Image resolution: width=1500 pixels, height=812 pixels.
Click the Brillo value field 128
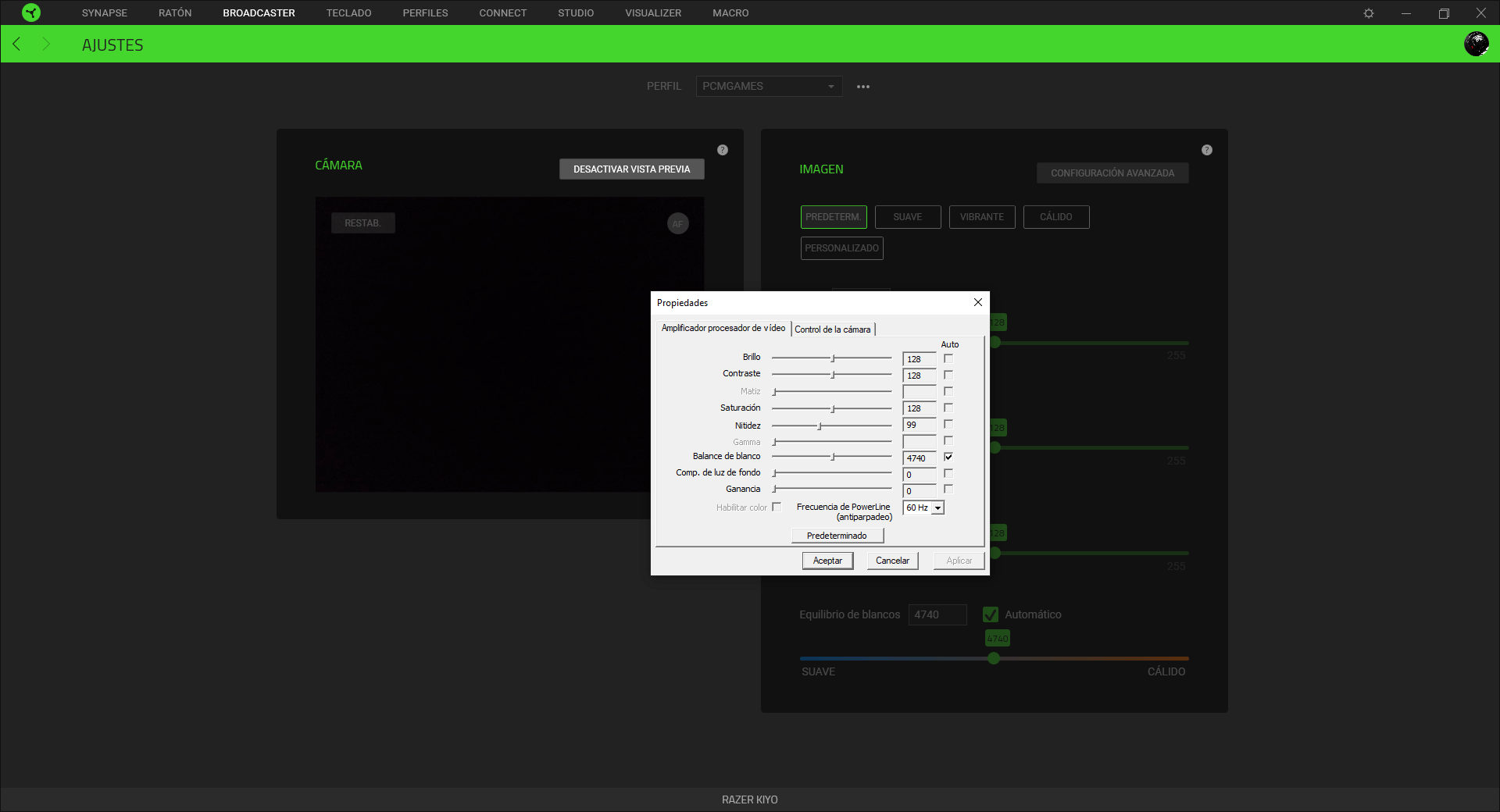[920, 359]
